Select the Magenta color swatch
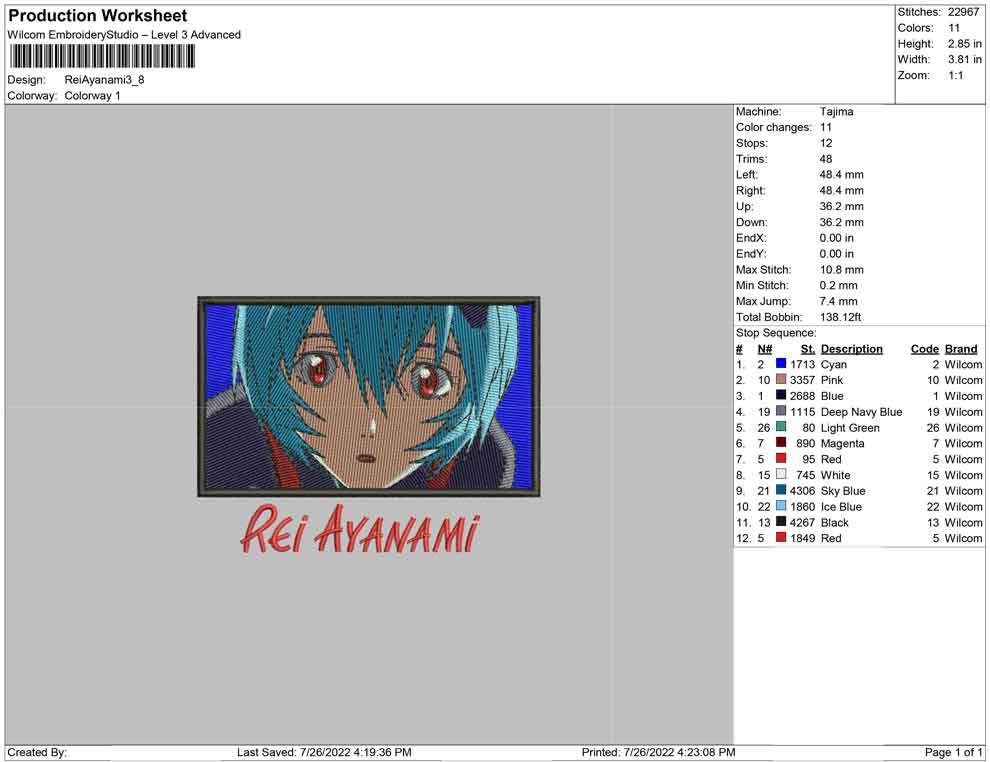The height and width of the screenshot is (762, 990). pyautogui.click(x=781, y=443)
